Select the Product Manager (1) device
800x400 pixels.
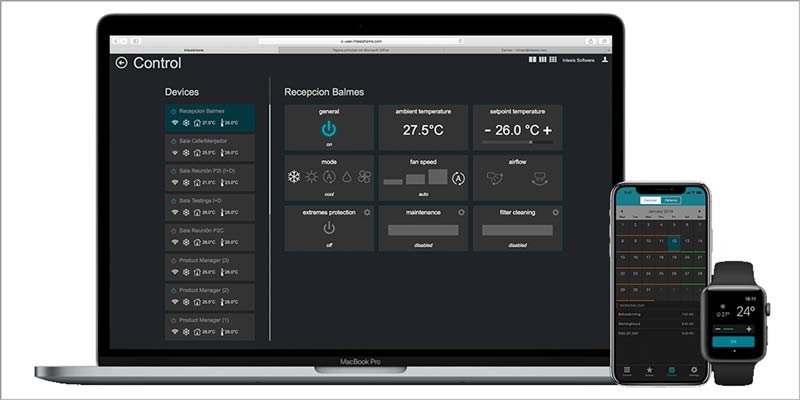[210, 327]
